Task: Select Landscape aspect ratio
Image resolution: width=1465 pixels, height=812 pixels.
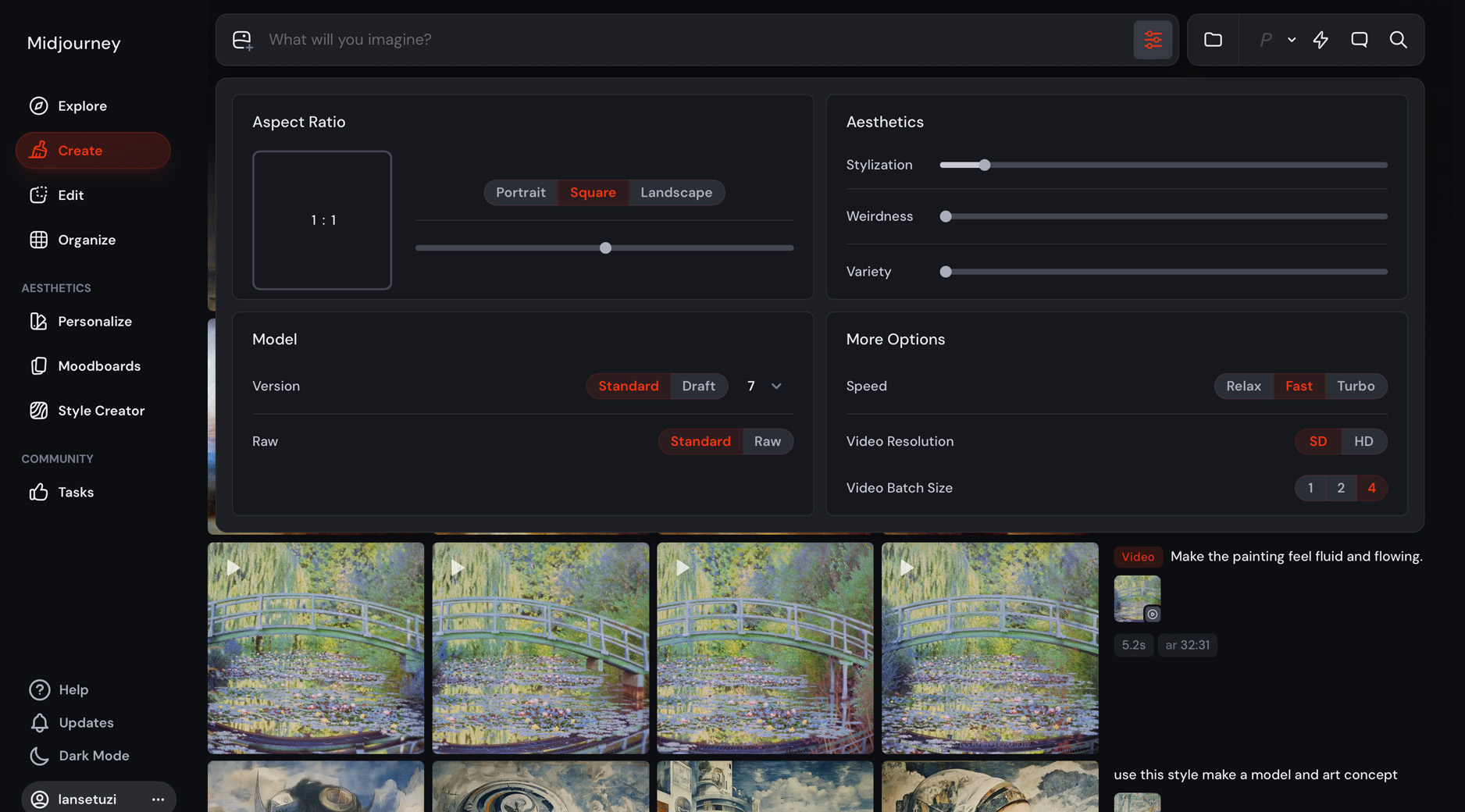Action: click(x=676, y=193)
